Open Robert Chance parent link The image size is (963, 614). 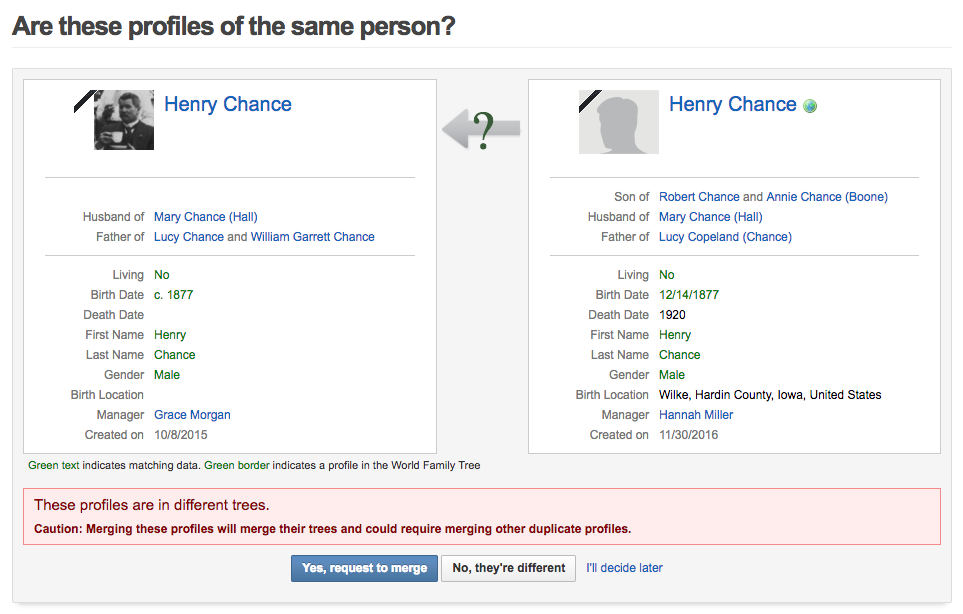(x=699, y=197)
